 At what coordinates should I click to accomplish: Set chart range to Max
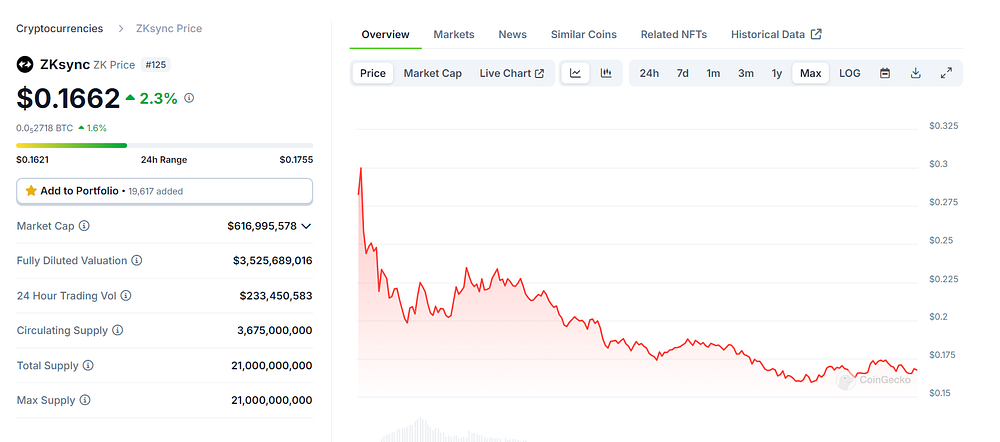tap(811, 73)
